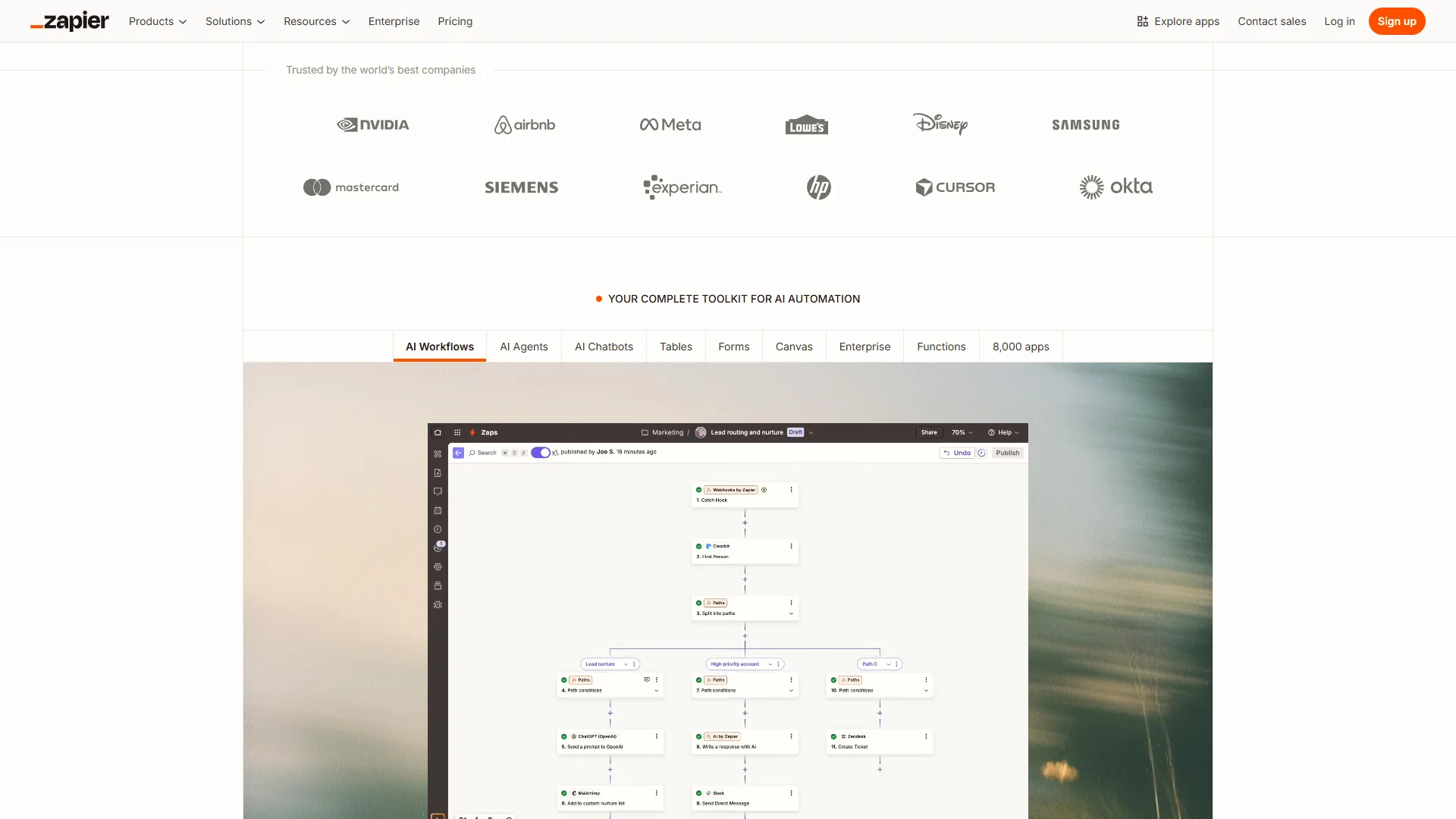Click the plus button below Find Person step
The image size is (1456, 819).
coord(745,579)
